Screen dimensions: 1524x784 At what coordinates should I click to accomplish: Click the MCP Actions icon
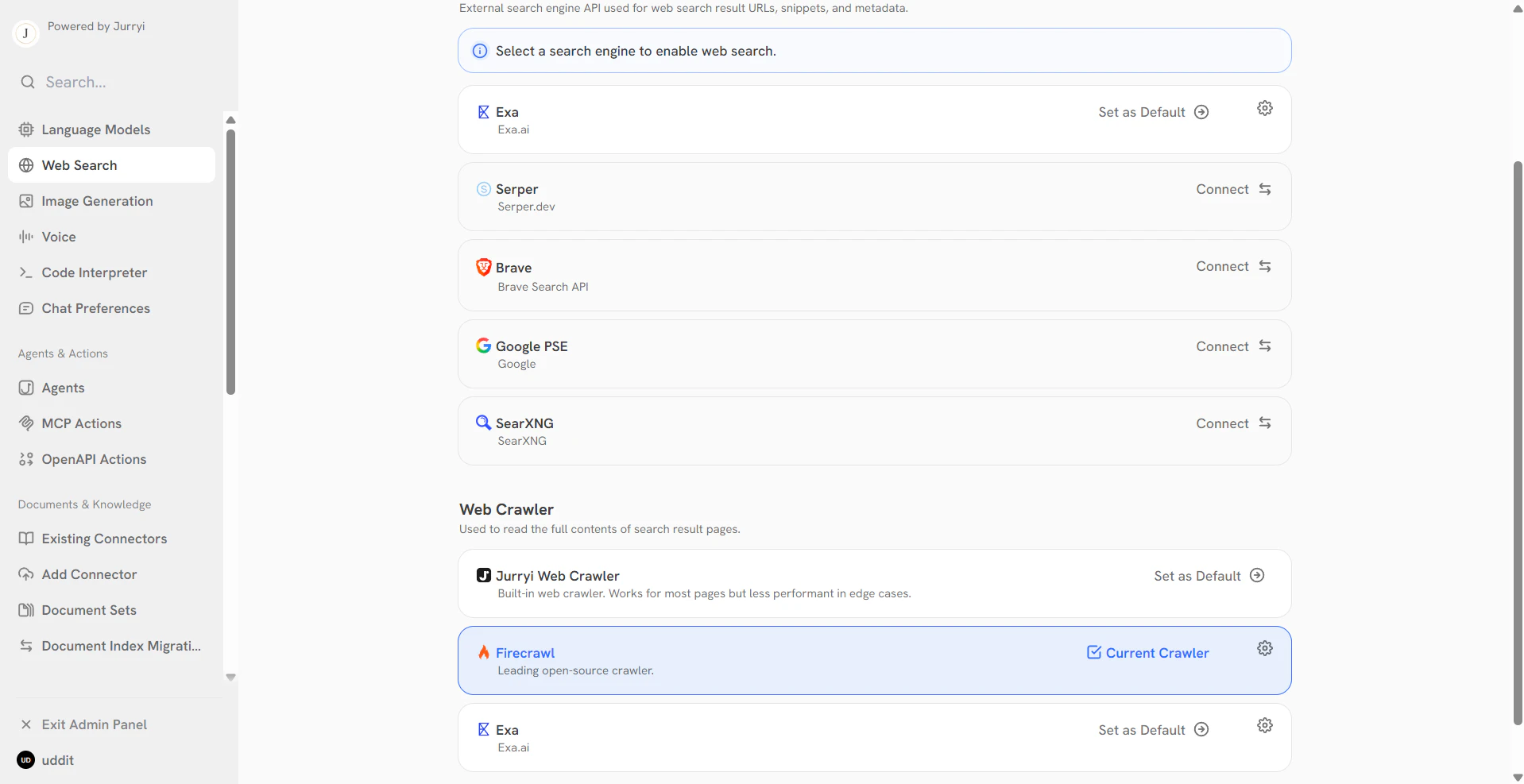(26, 423)
